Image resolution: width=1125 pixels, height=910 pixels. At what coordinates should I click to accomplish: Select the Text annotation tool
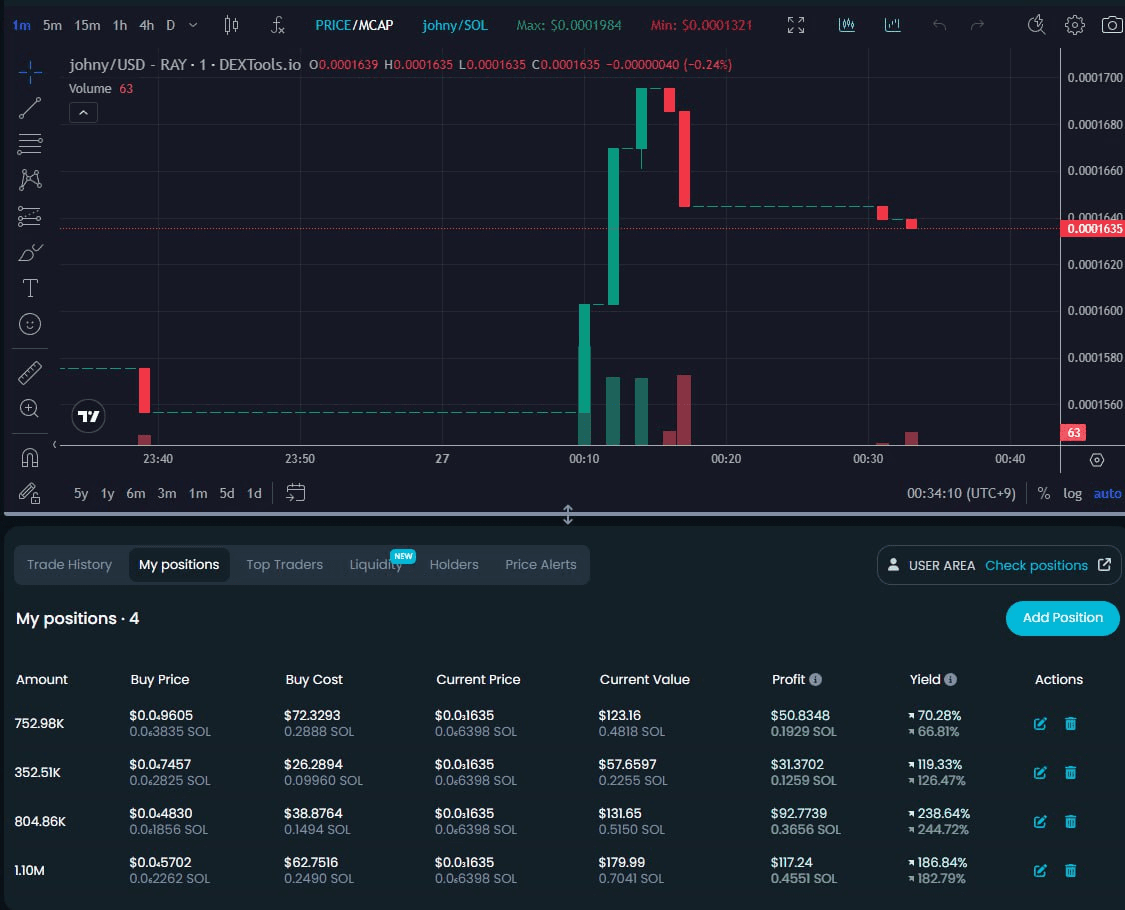30,289
